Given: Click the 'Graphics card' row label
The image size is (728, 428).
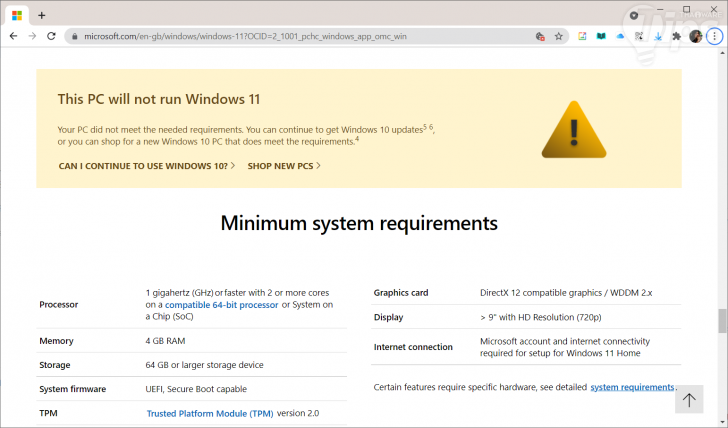Looking at the screenshot, I should point(401,293).
